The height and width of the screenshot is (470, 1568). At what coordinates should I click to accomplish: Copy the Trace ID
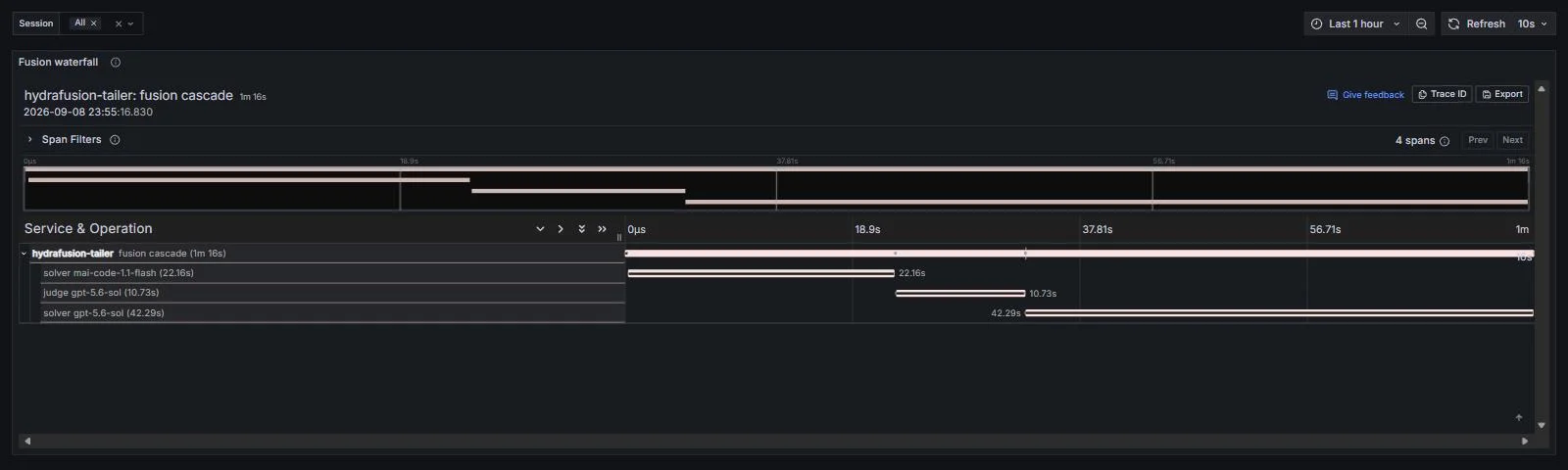1442,94
